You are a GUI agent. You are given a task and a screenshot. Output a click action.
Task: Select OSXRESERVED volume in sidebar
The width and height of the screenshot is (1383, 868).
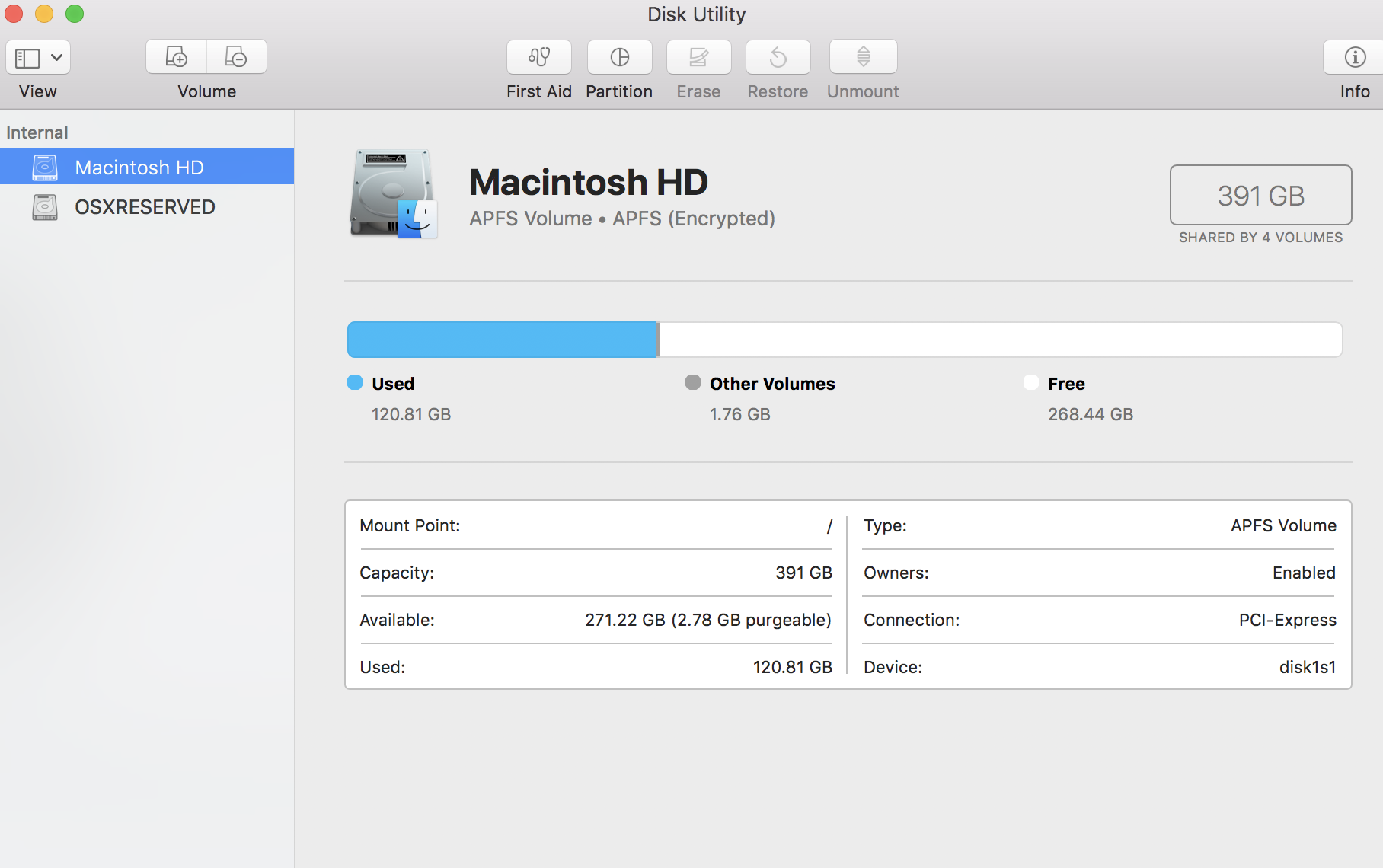click(x=147, y=206)
